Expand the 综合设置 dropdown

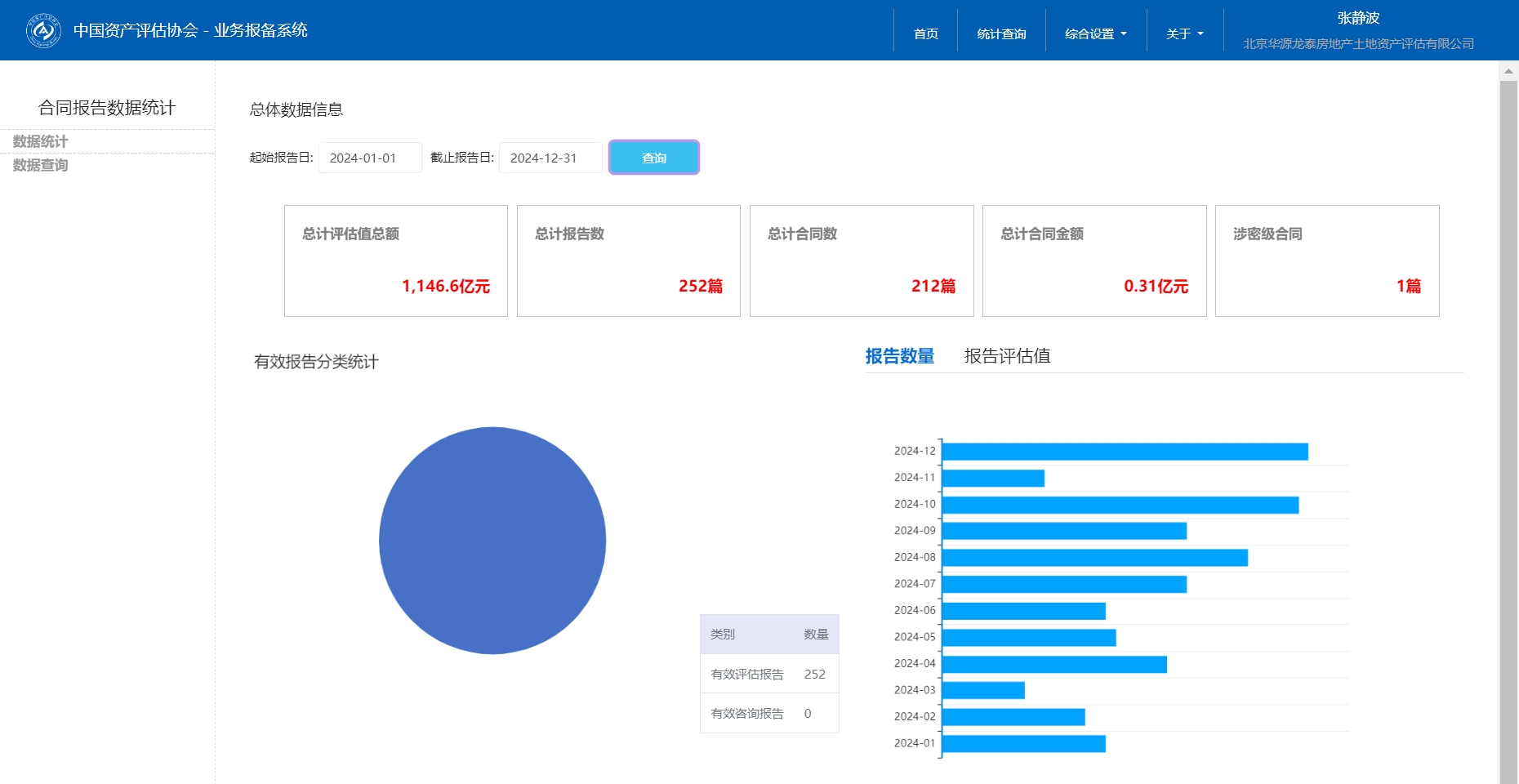tap(1095, 33)
